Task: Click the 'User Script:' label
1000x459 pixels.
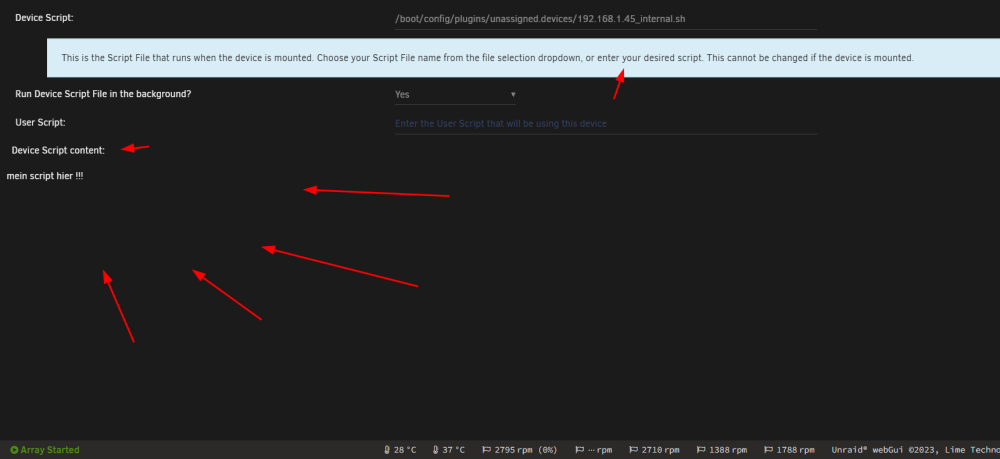Action: [x=40, y=122]
